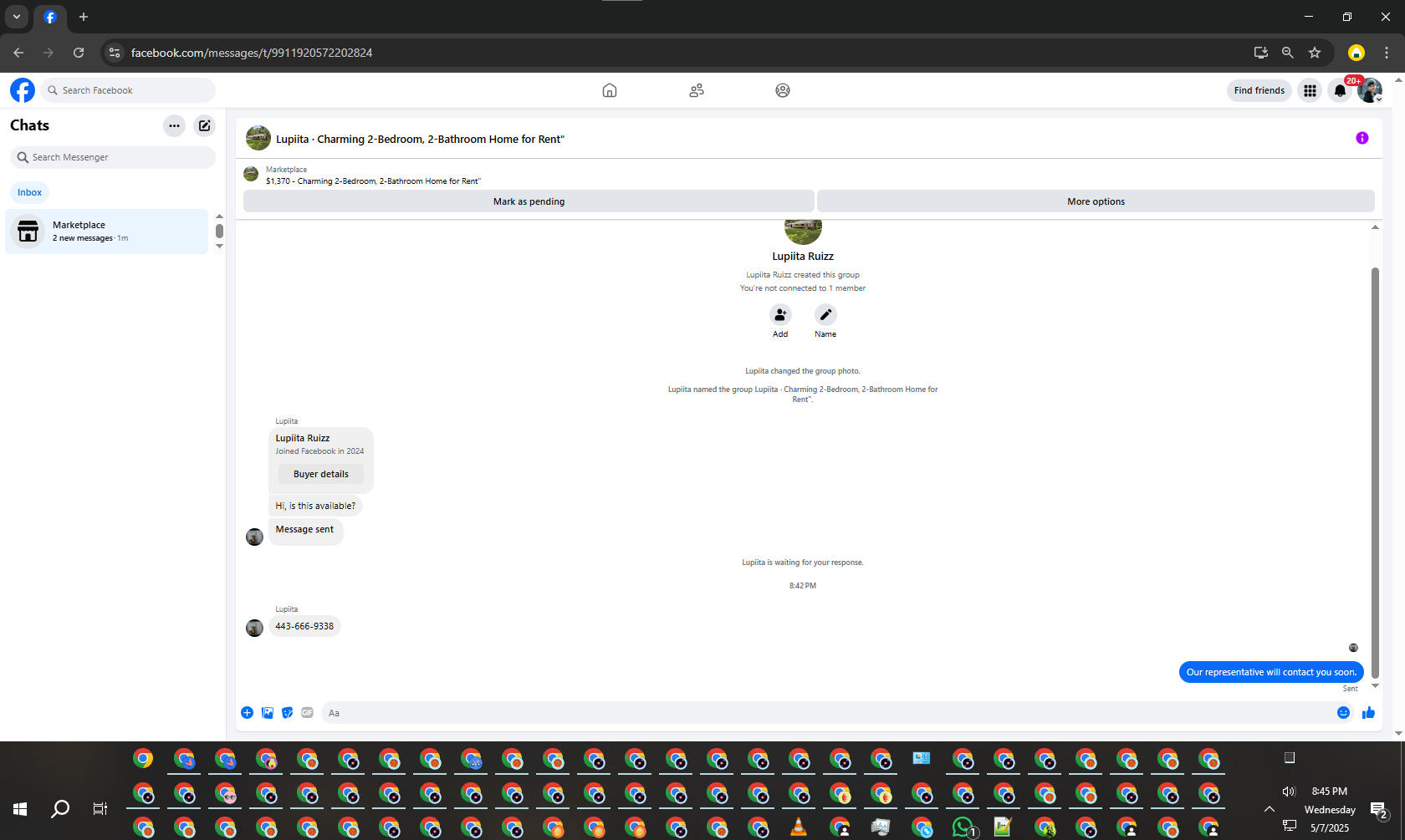Edit group name with the Name pencil icon
The height and width of the screenshot is (840, 1405).
pyautogui.click(x=825, y=314)
